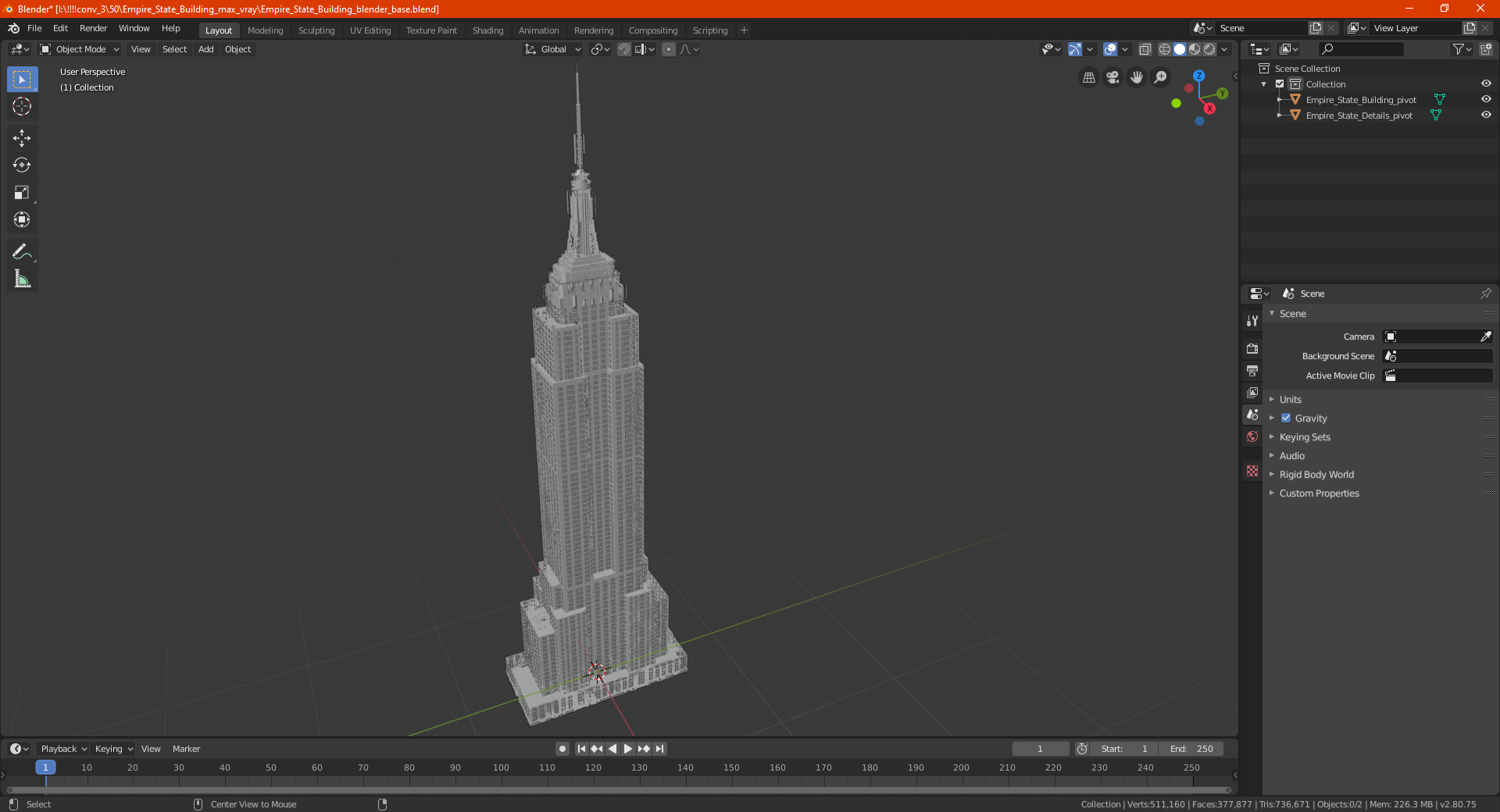The height and width of the screenshot is (812, 1500).
Task: Hide Empire_State_Details_pivot object
Action: click(1486, 116)
